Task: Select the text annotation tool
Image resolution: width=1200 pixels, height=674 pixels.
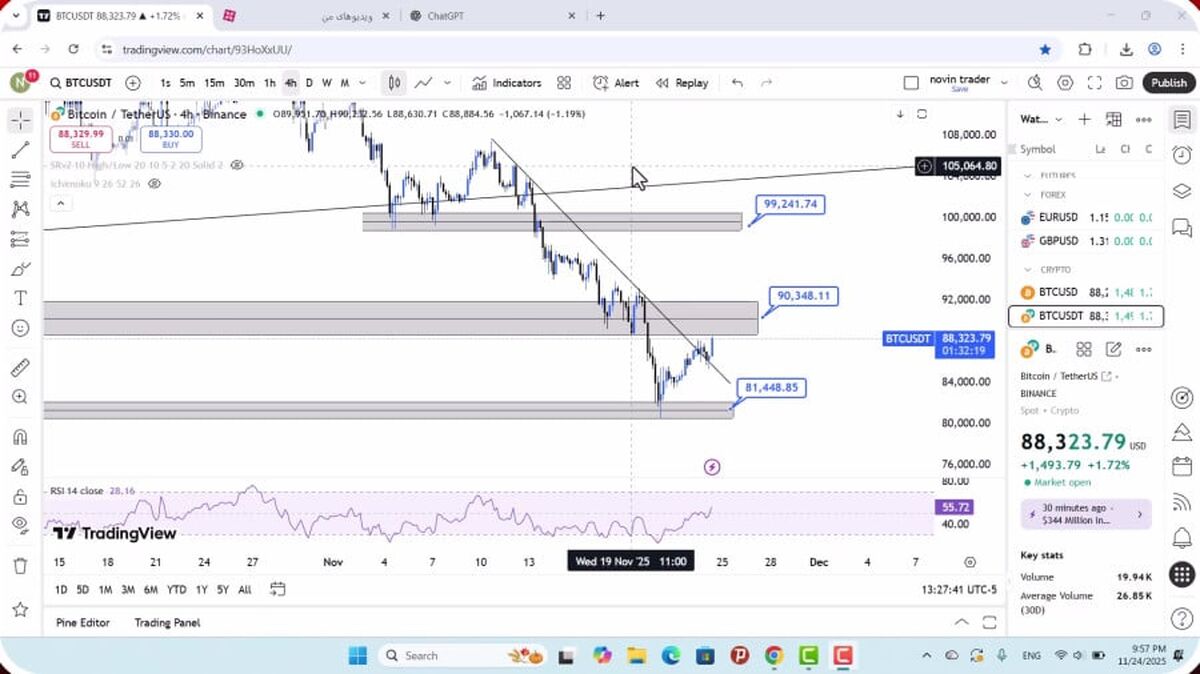Action: pyautogui.click(x=20, y=298)
